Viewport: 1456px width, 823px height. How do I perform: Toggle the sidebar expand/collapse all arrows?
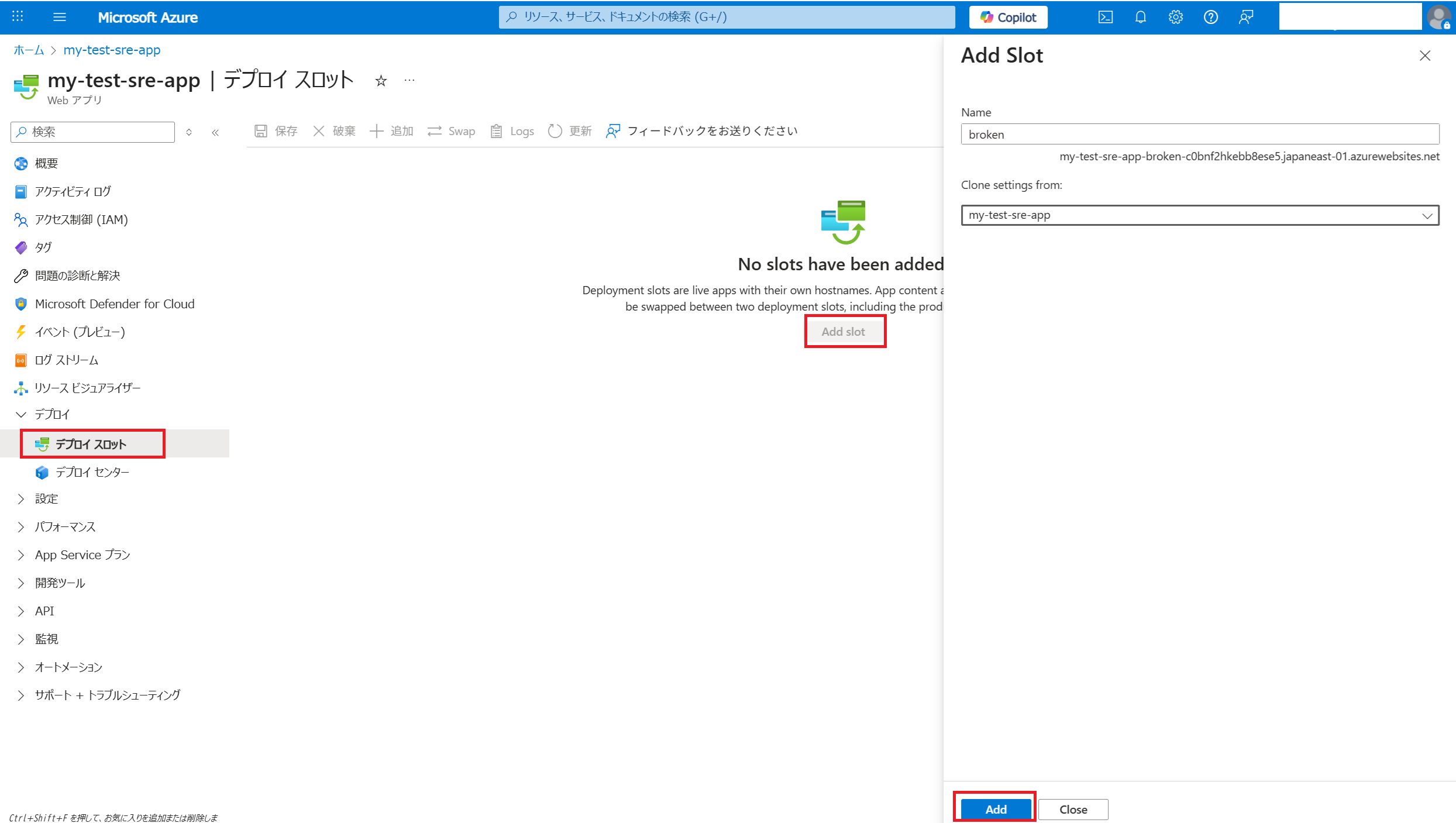click(x=189, y=132)
